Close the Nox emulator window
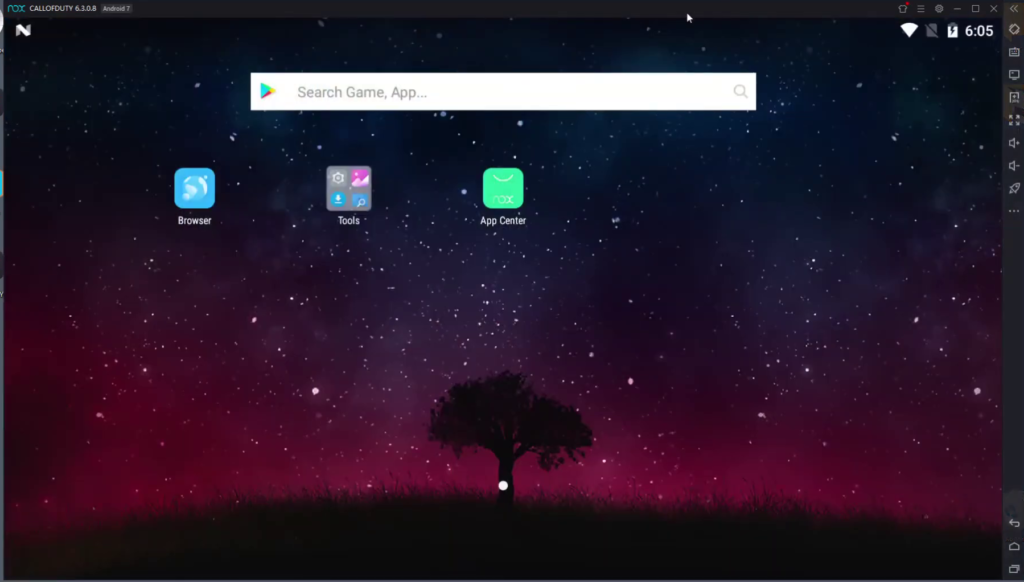Screen dimensions: 1024x582 coord(994,8)
